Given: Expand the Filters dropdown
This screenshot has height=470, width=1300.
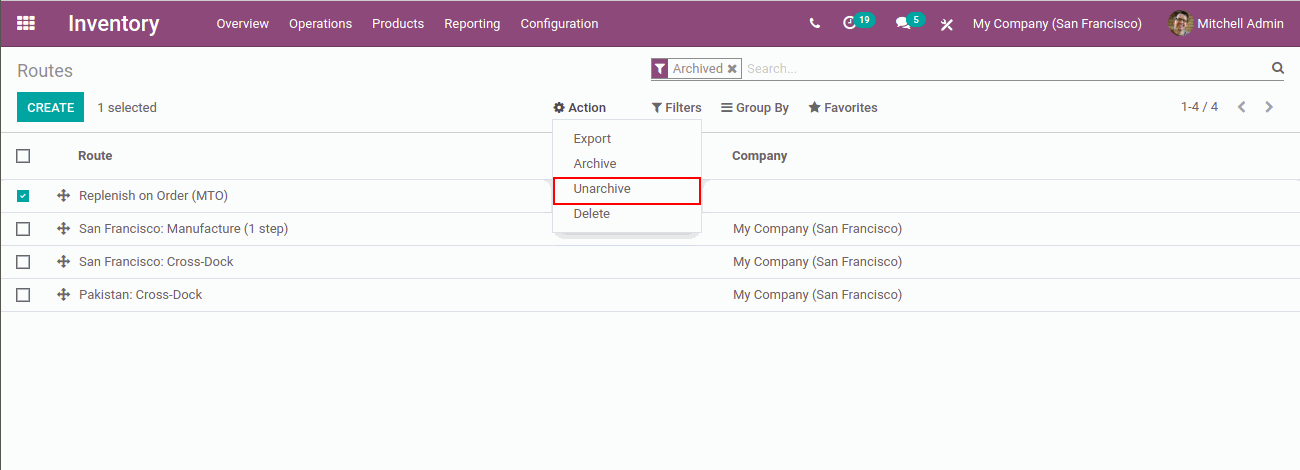Looking at the screenshot, I should pos(676,108).
